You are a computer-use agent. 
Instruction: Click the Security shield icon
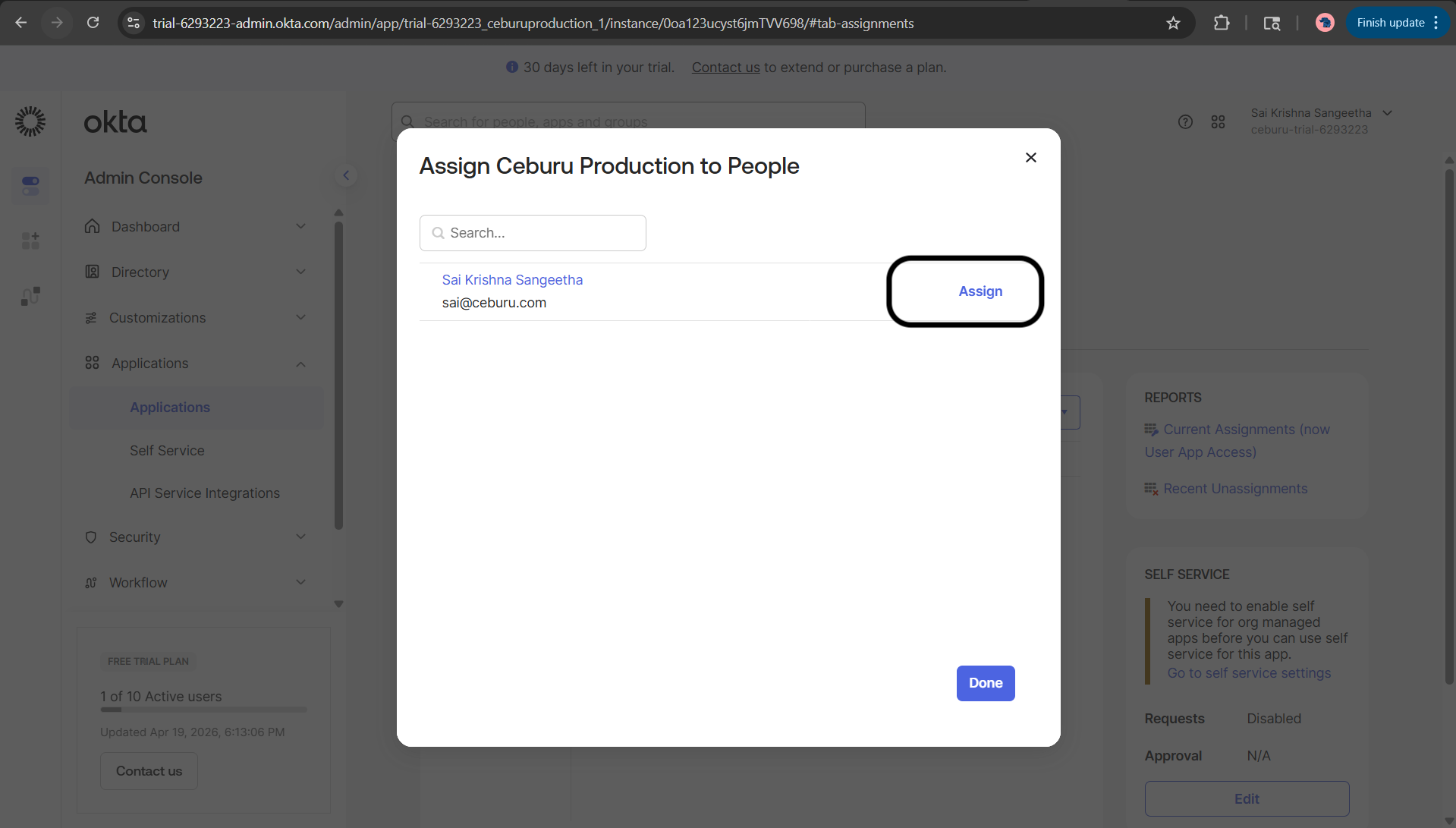[91, 537]
